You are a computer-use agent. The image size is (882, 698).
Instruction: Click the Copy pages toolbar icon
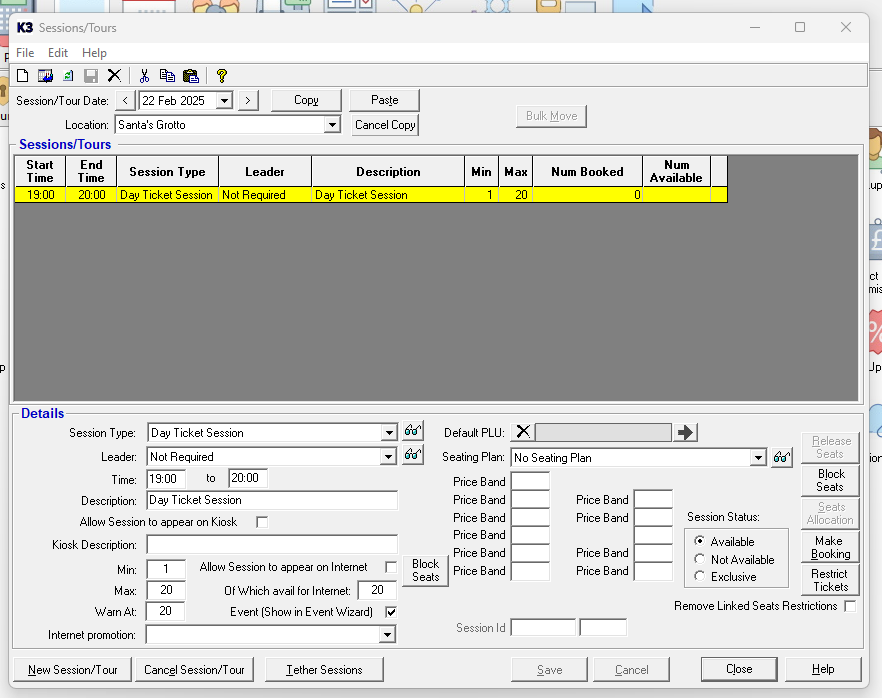coord(167,76)
